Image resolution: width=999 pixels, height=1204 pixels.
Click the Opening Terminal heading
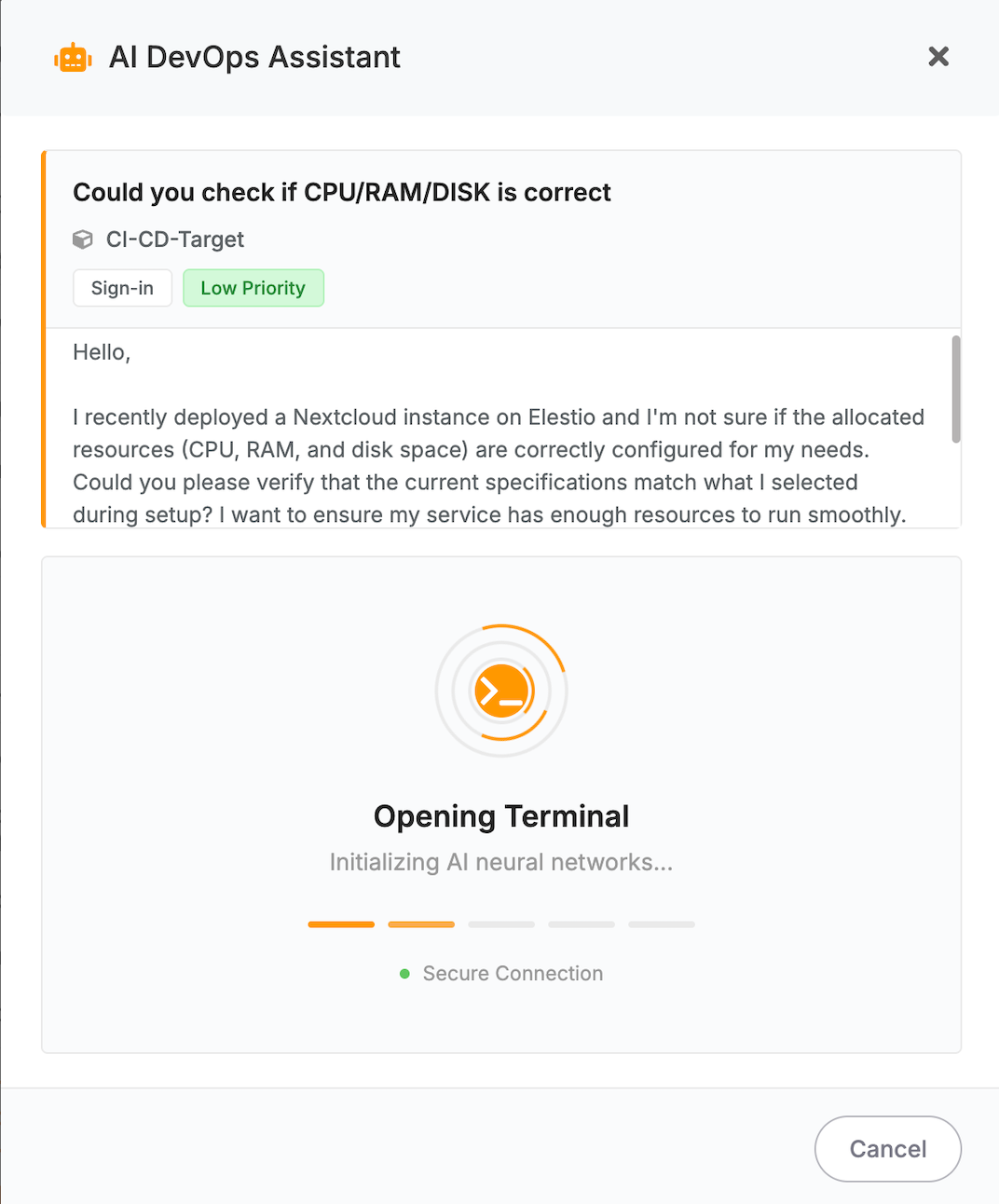point(501,816)
